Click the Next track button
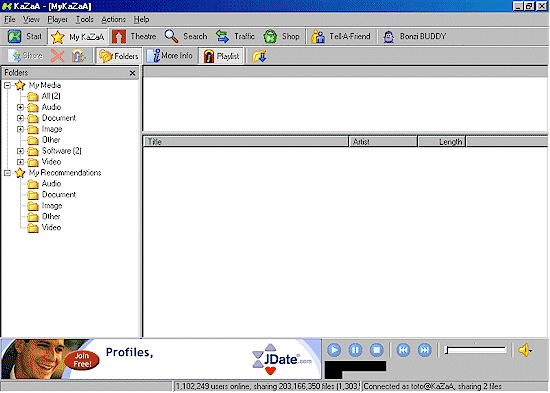Screen dimensions: 550x393 pyautogui.click(x=424, y=350)
